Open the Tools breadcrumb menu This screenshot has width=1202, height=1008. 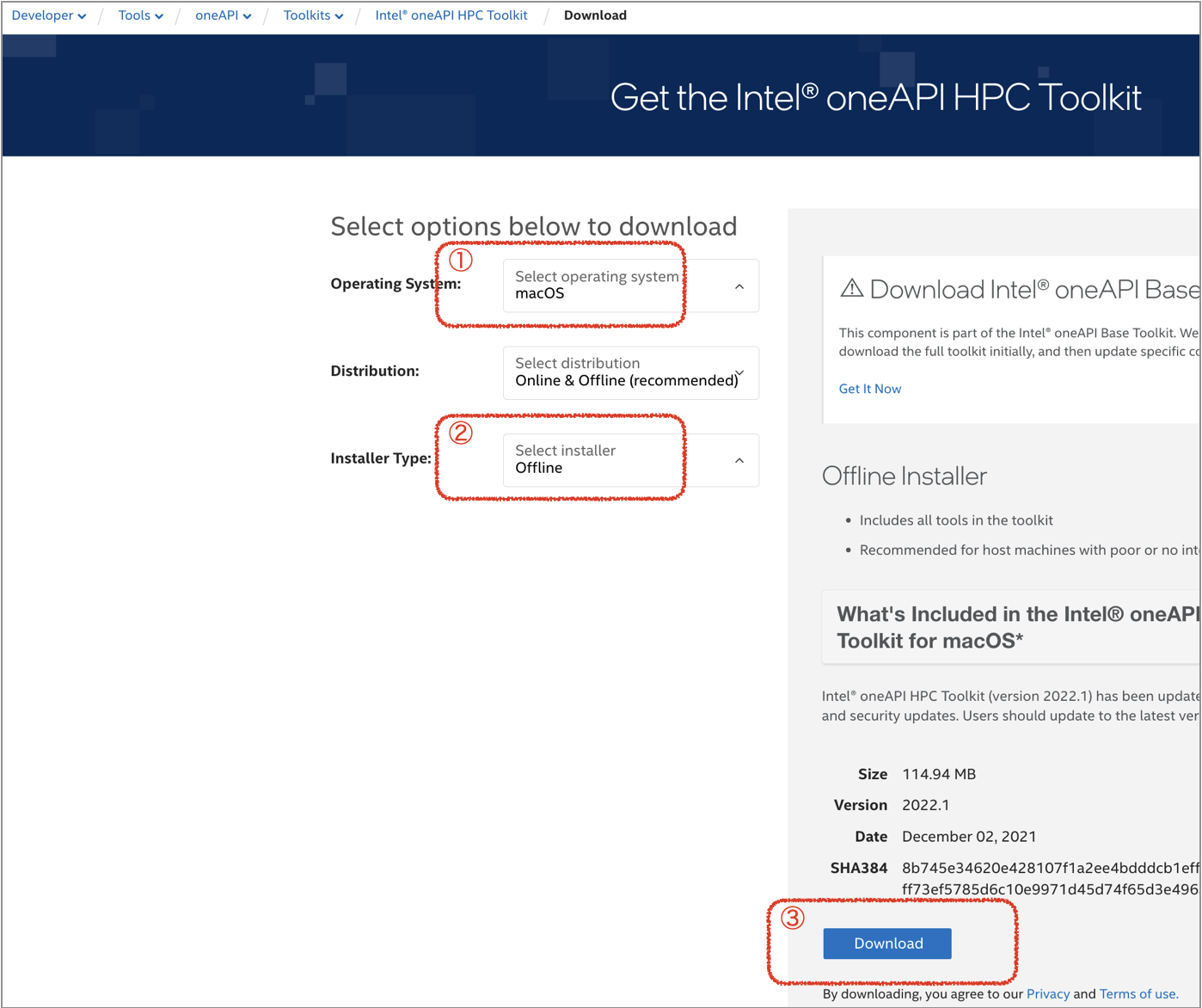pos(141,15)
